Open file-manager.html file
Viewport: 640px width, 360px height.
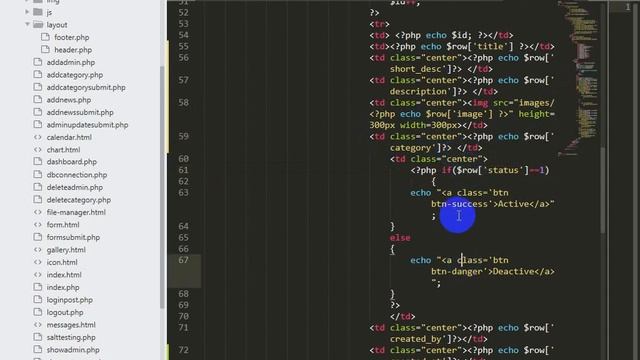pyautogui.click(x=76, y=212)
